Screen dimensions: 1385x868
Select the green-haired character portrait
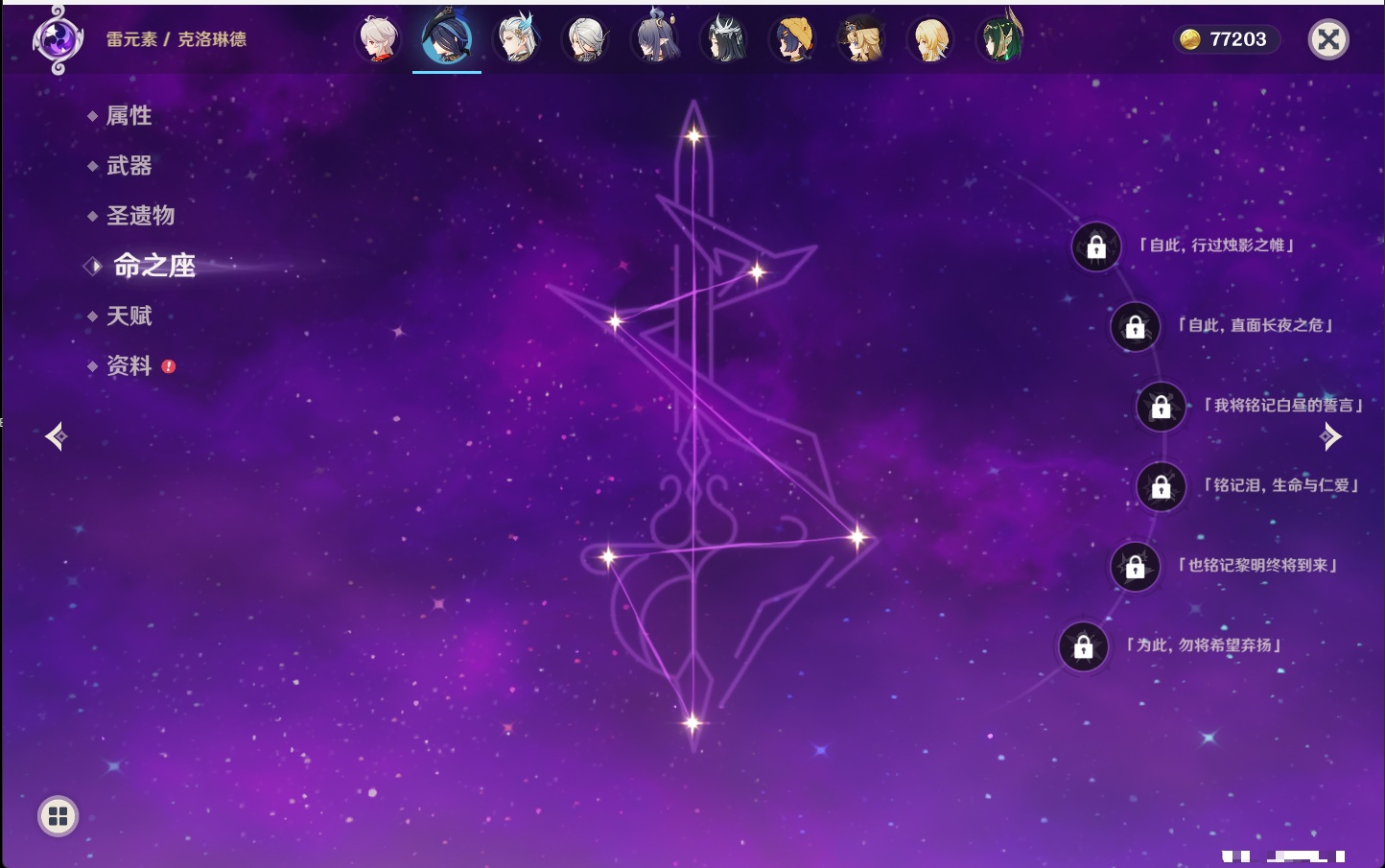[x=999, y=40]
